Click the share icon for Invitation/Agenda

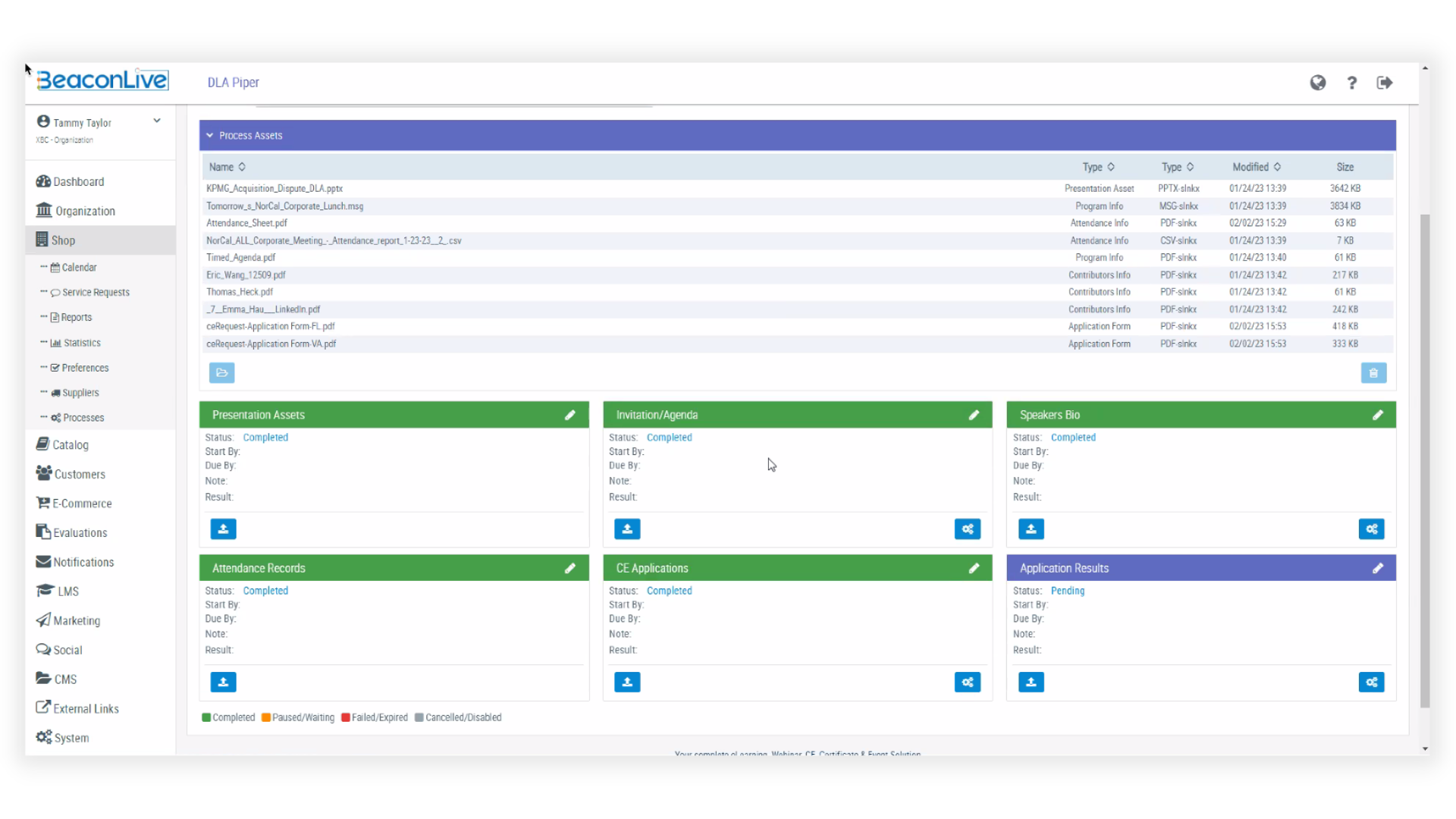coord(967,528)
